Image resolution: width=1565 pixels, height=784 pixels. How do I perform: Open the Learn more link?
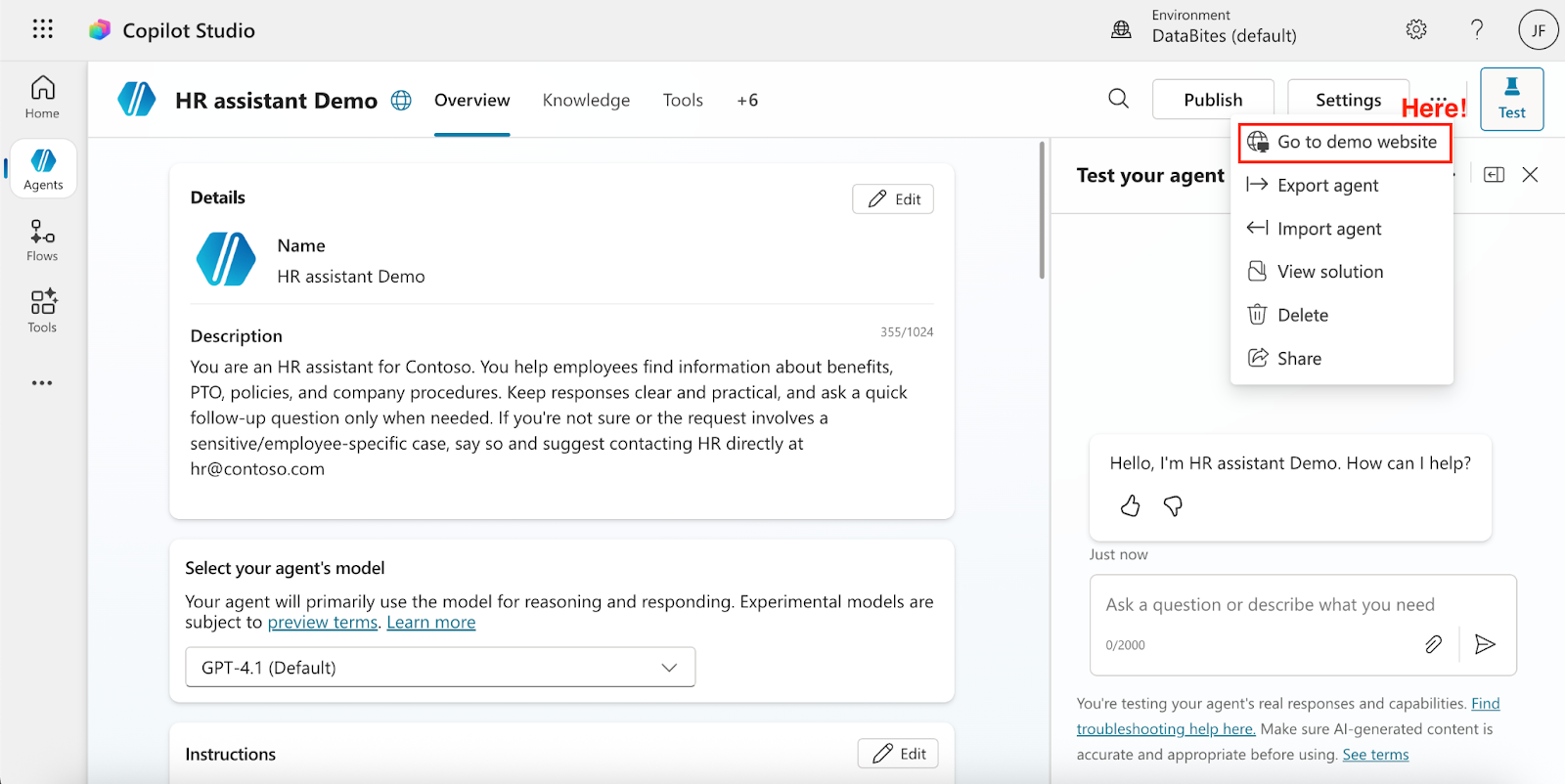pyautogui.click(x=431, y=623)
